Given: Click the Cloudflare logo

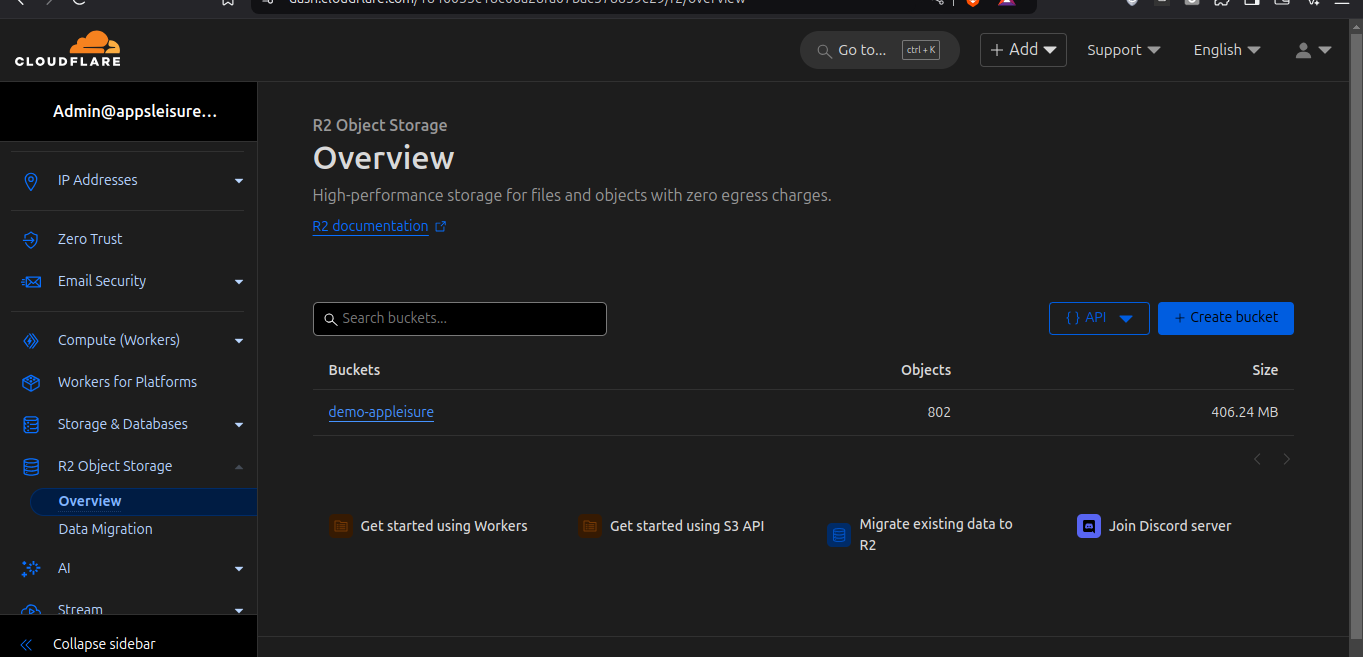Looking at the screenshot, I should click(67, 47).
